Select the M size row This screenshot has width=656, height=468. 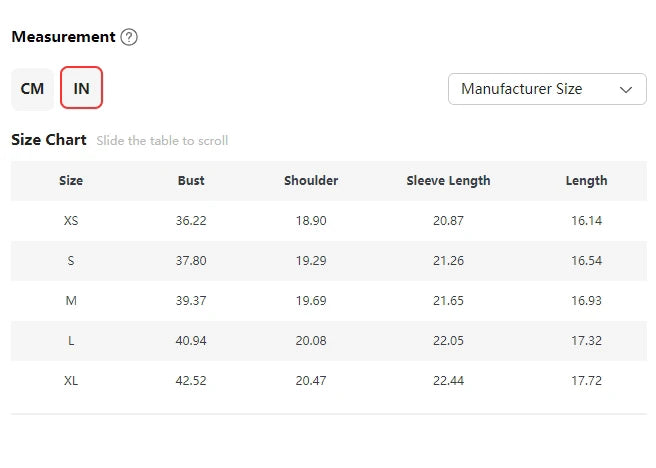click(71, 300)
